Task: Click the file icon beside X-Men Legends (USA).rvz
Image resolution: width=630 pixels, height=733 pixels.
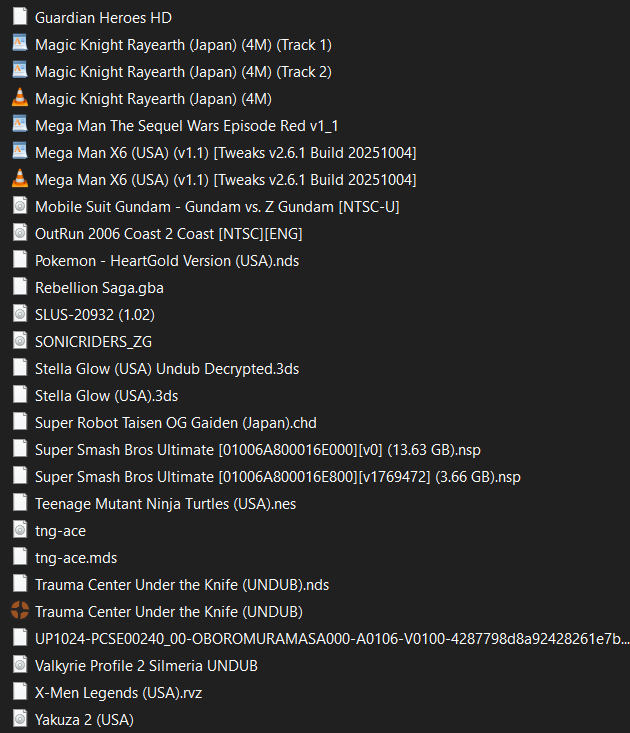Action: click(x=20, y=691)
